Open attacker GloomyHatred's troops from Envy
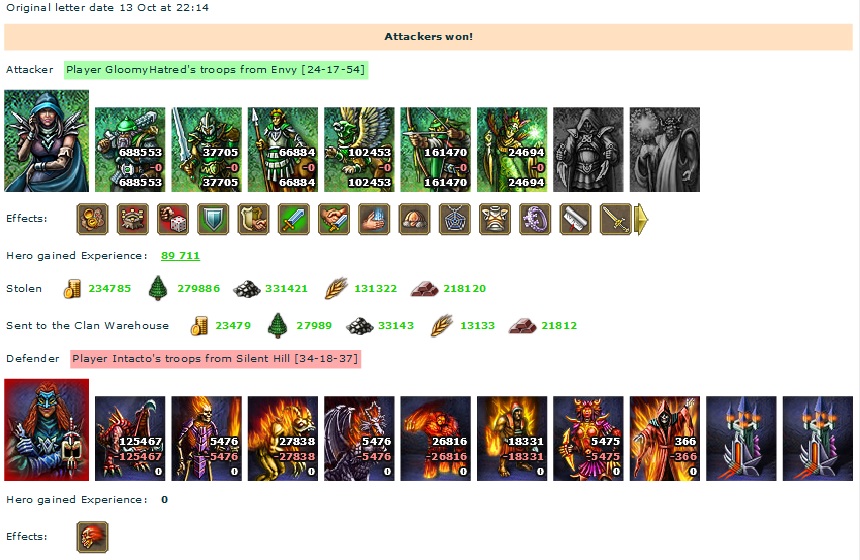The image size is (860, 560). click(x=216, y=70)
